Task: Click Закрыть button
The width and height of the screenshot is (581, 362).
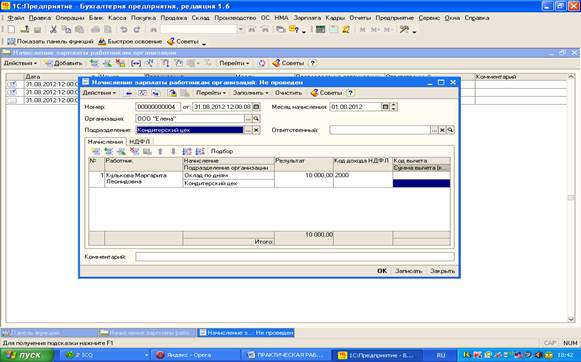Action: [442, 271]
